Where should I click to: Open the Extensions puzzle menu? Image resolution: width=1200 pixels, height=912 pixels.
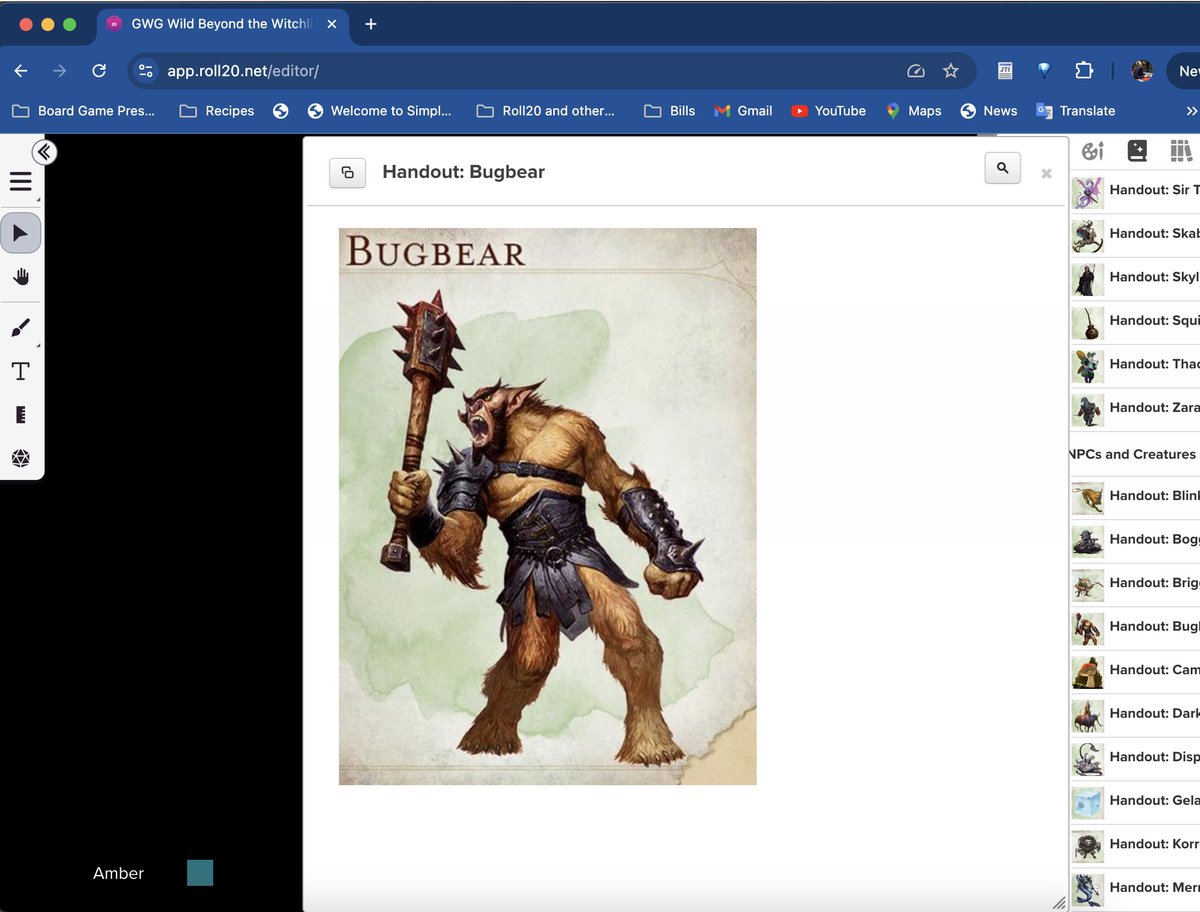tap(1084, 71)
